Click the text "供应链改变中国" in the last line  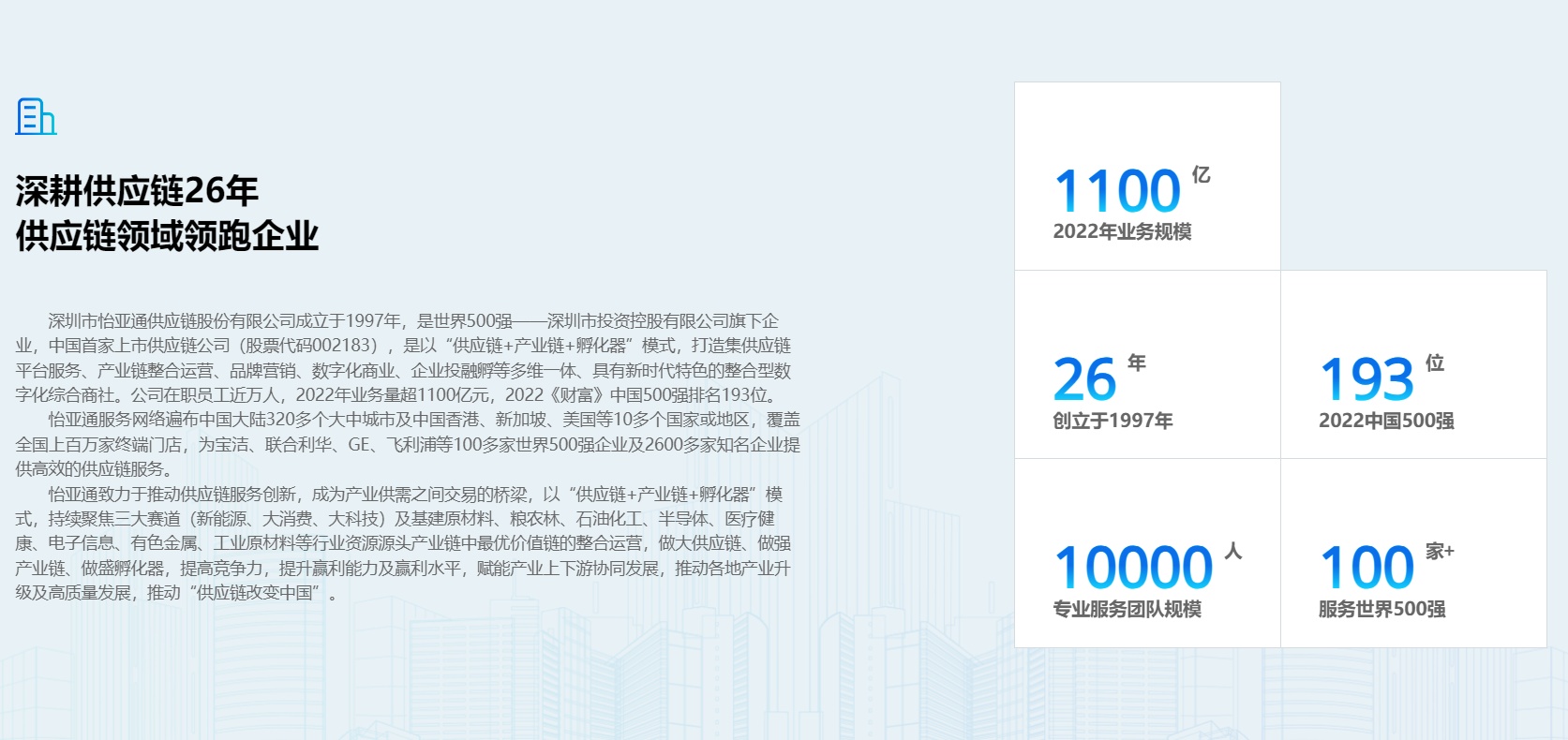(255, 593)
